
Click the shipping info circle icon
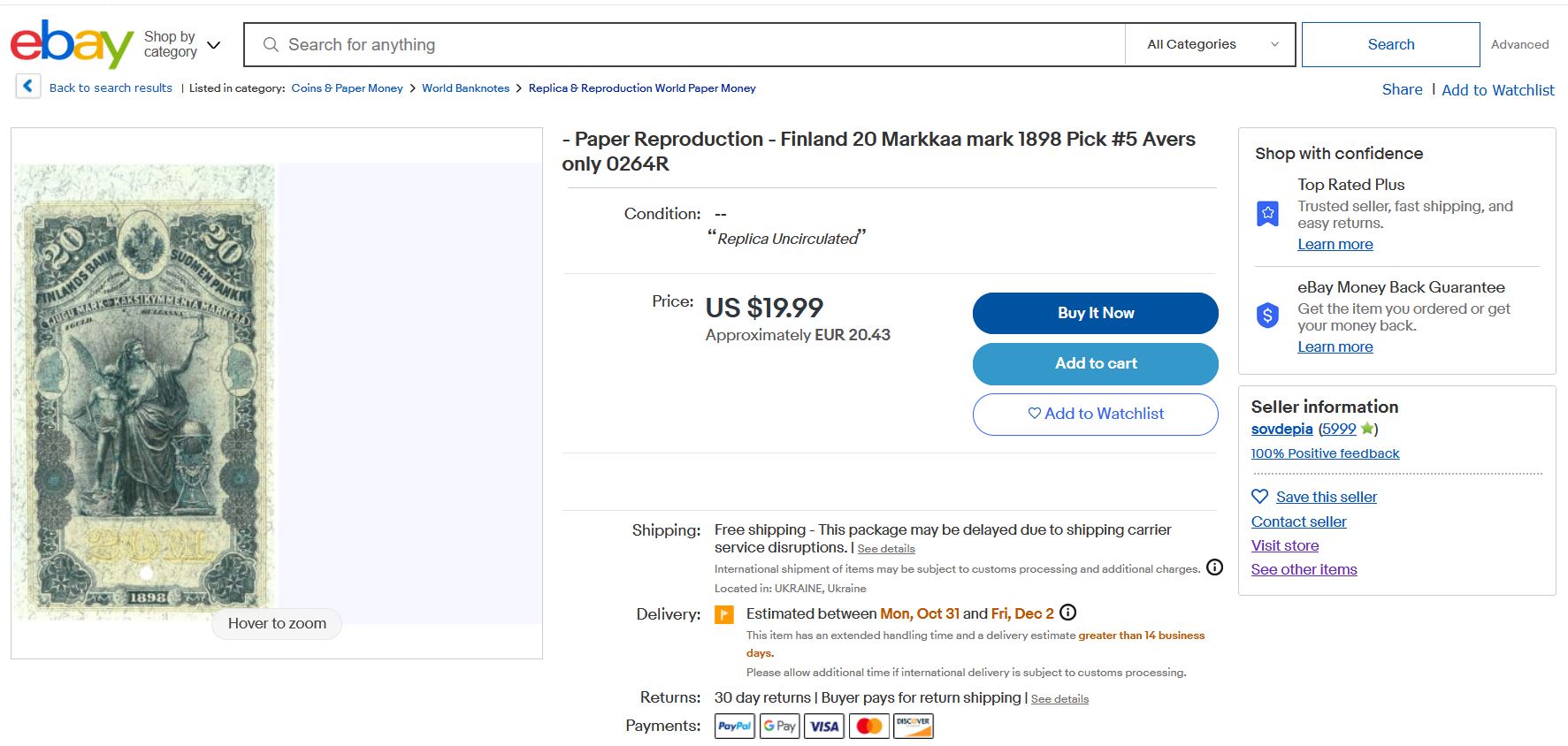1215,567
